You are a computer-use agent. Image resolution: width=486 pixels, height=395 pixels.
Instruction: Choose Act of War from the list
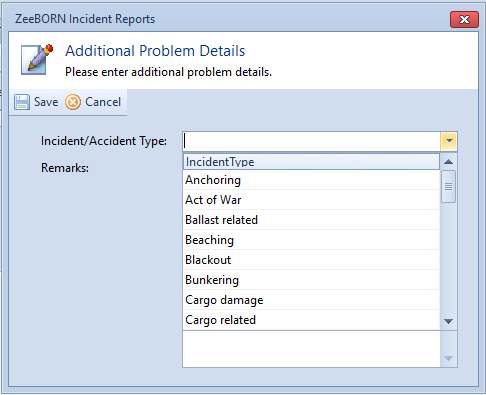(x=311, y=200)
